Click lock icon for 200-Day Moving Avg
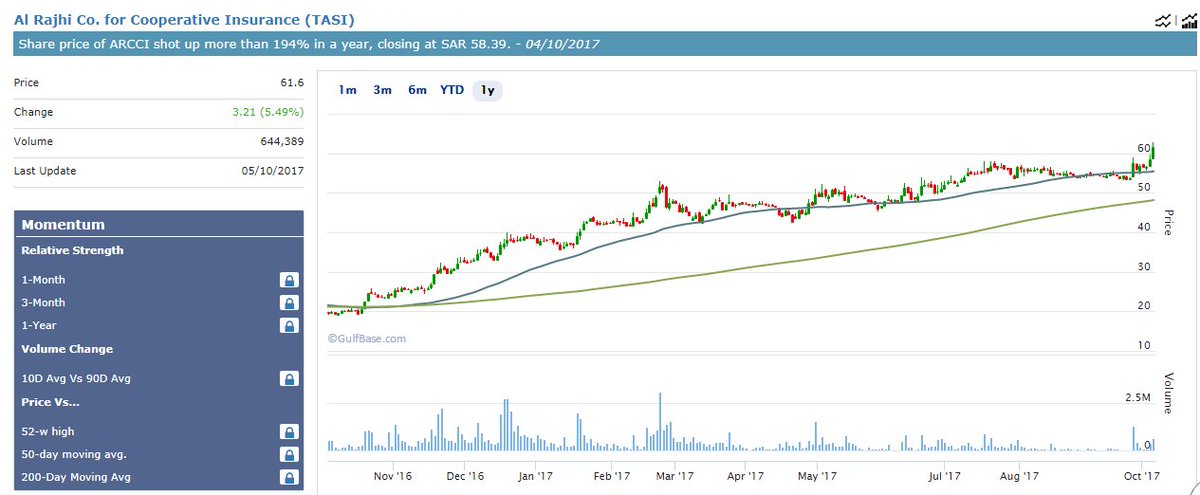1200x495 pixels. [288, 478]
